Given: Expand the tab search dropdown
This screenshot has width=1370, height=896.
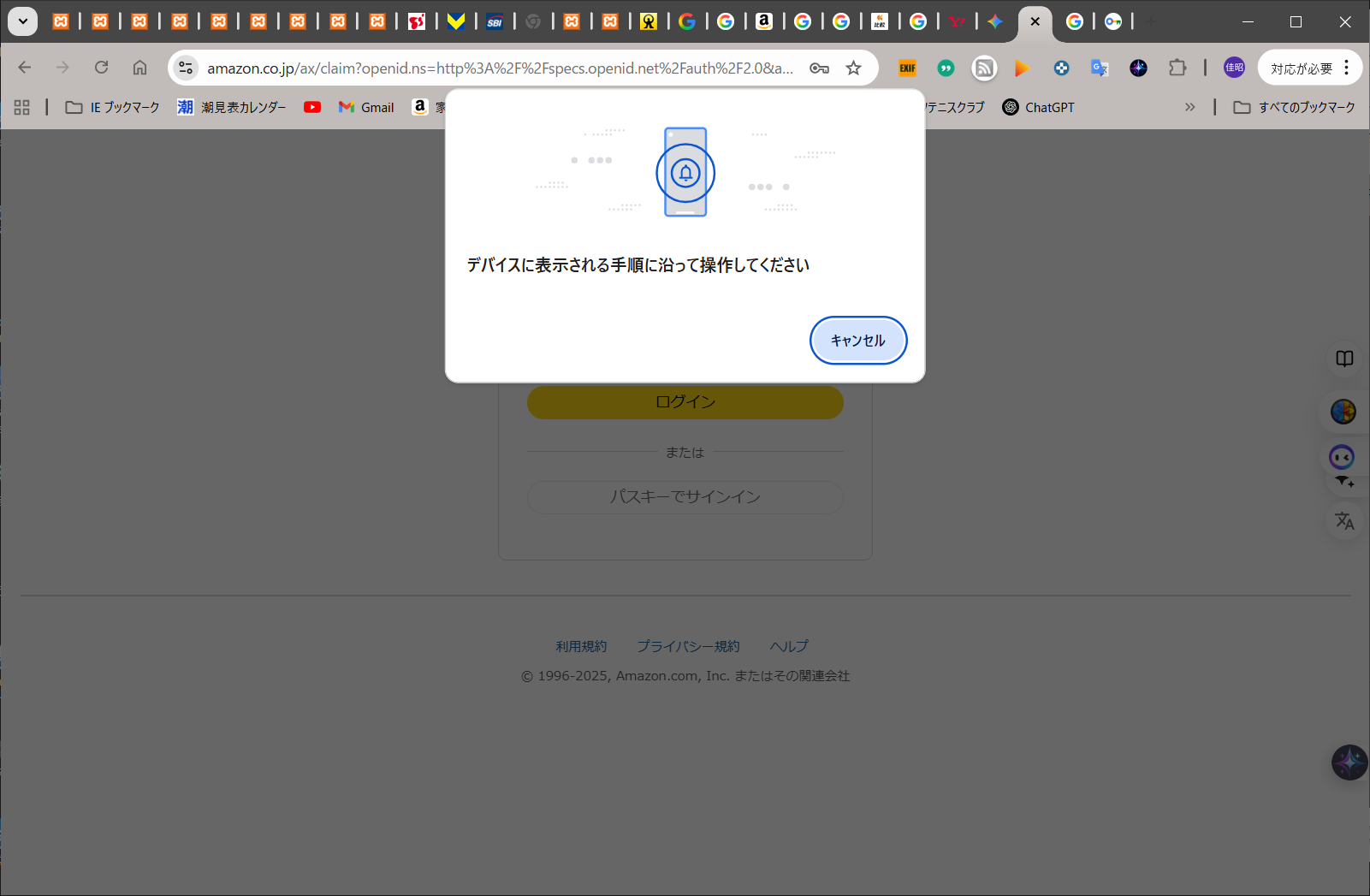Looking at the screenshot, I should (23, 21).
